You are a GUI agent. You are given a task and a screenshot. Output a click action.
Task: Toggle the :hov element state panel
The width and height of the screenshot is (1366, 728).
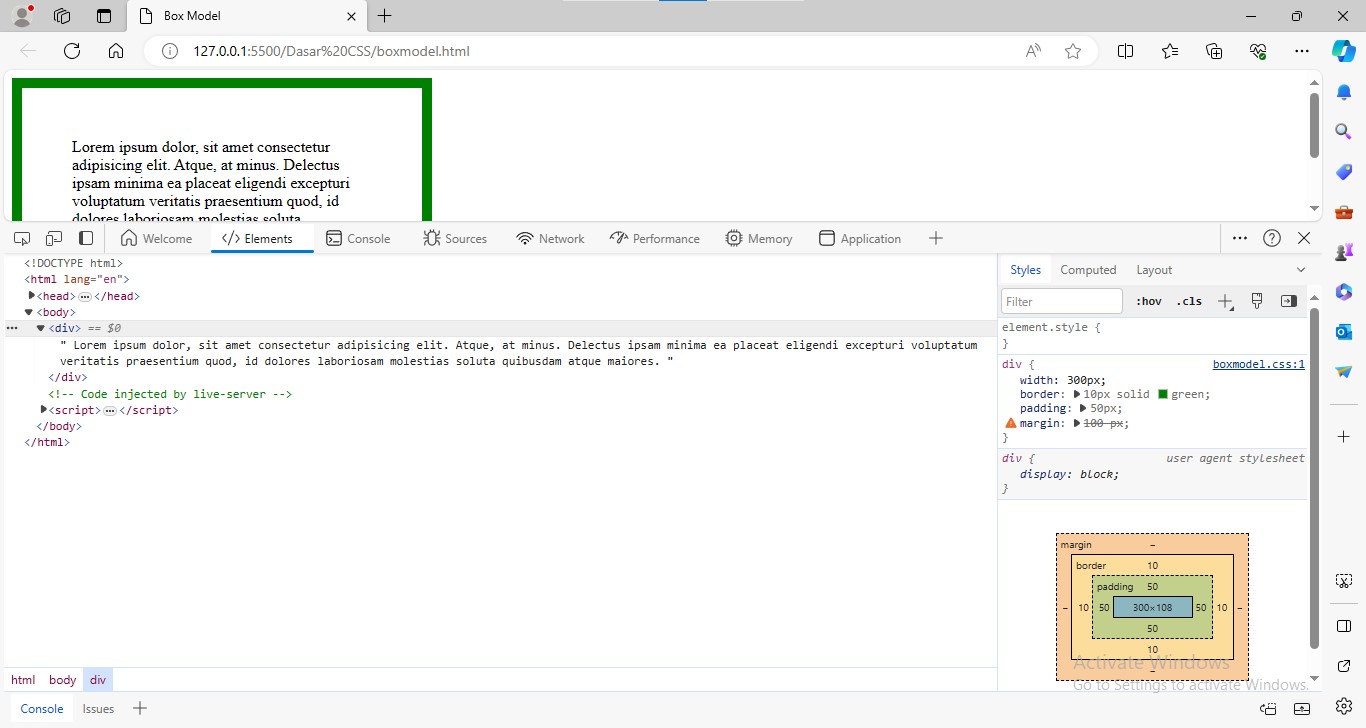(x=1149, y=301)
